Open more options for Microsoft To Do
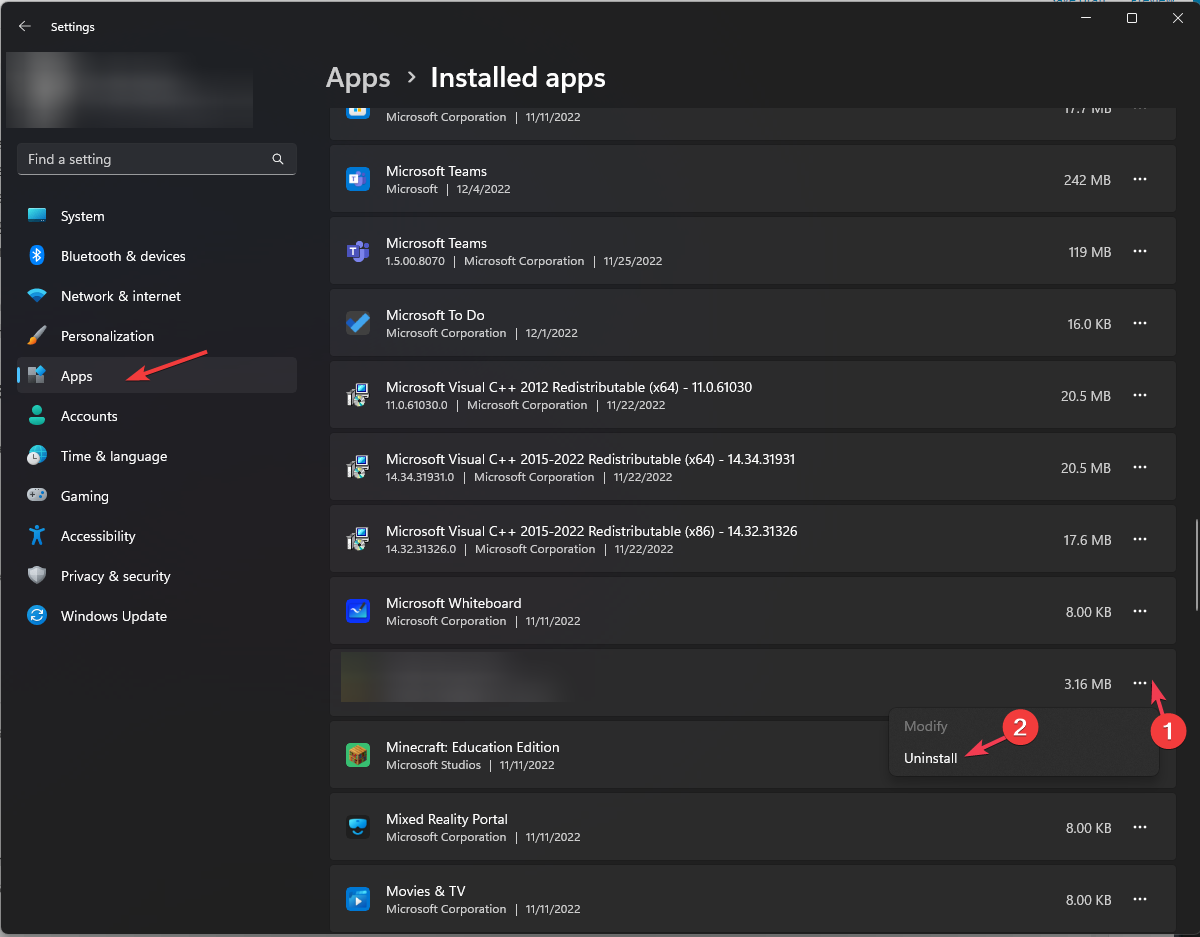The height and width of the screenshot is (937, 1200). [1140, 323]
